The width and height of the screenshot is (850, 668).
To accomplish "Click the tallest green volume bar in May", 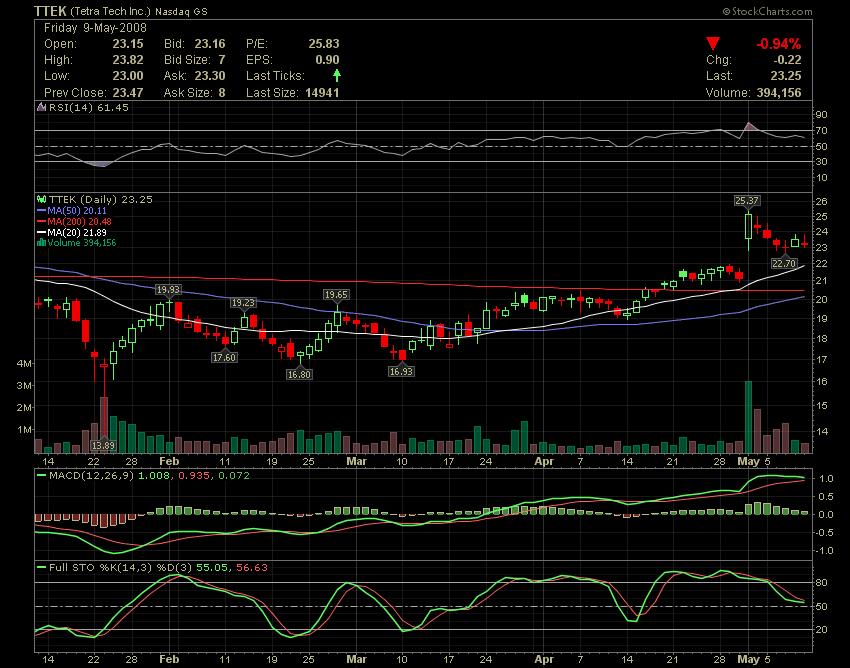I will tap(748, 417).
